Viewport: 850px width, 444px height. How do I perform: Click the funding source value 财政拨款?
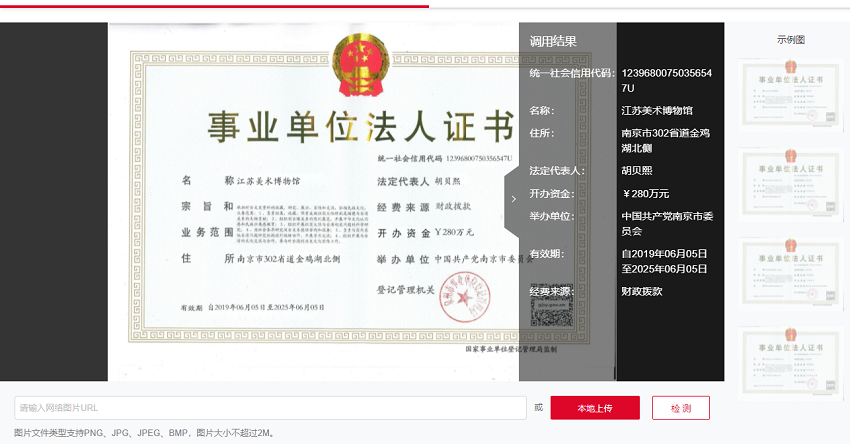(x=642, y=291)
